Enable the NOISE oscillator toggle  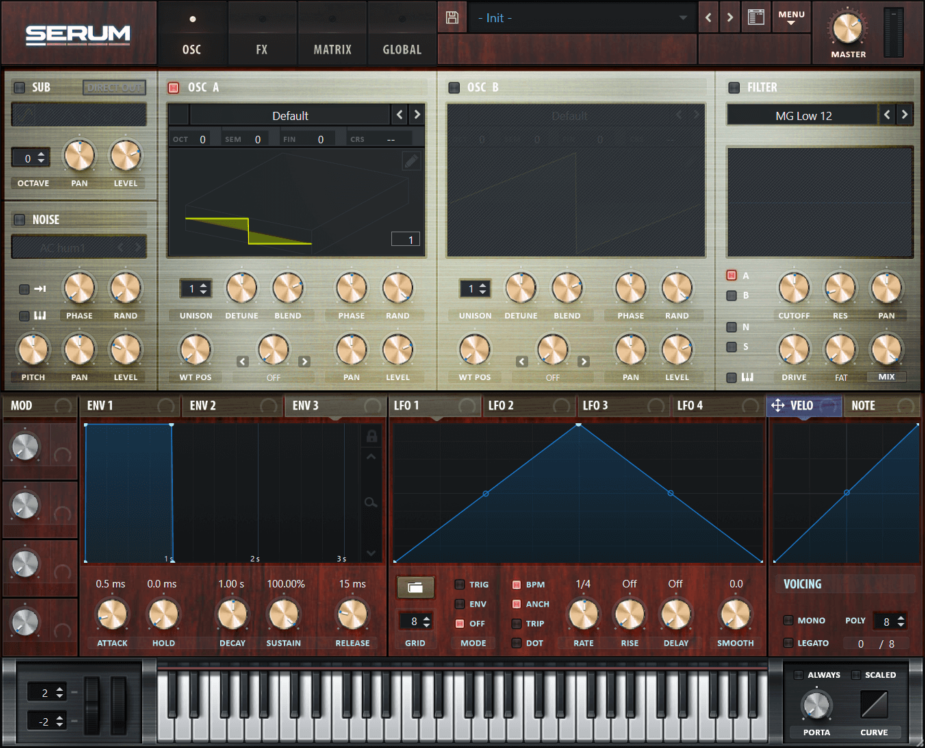click(19, 219)
